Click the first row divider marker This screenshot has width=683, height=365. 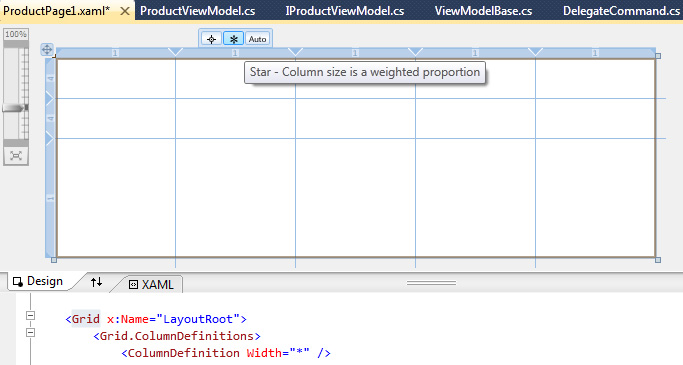pyautogui.click(x=50, y=98)
